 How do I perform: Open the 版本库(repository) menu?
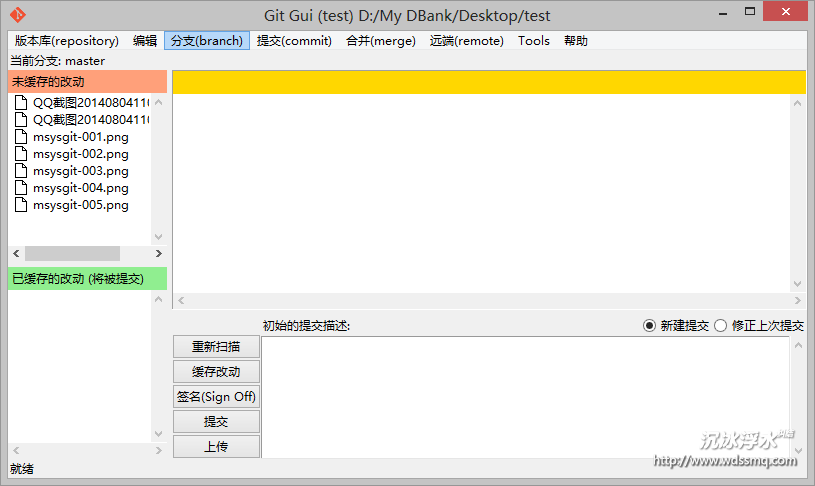click(x=67, y=41)
